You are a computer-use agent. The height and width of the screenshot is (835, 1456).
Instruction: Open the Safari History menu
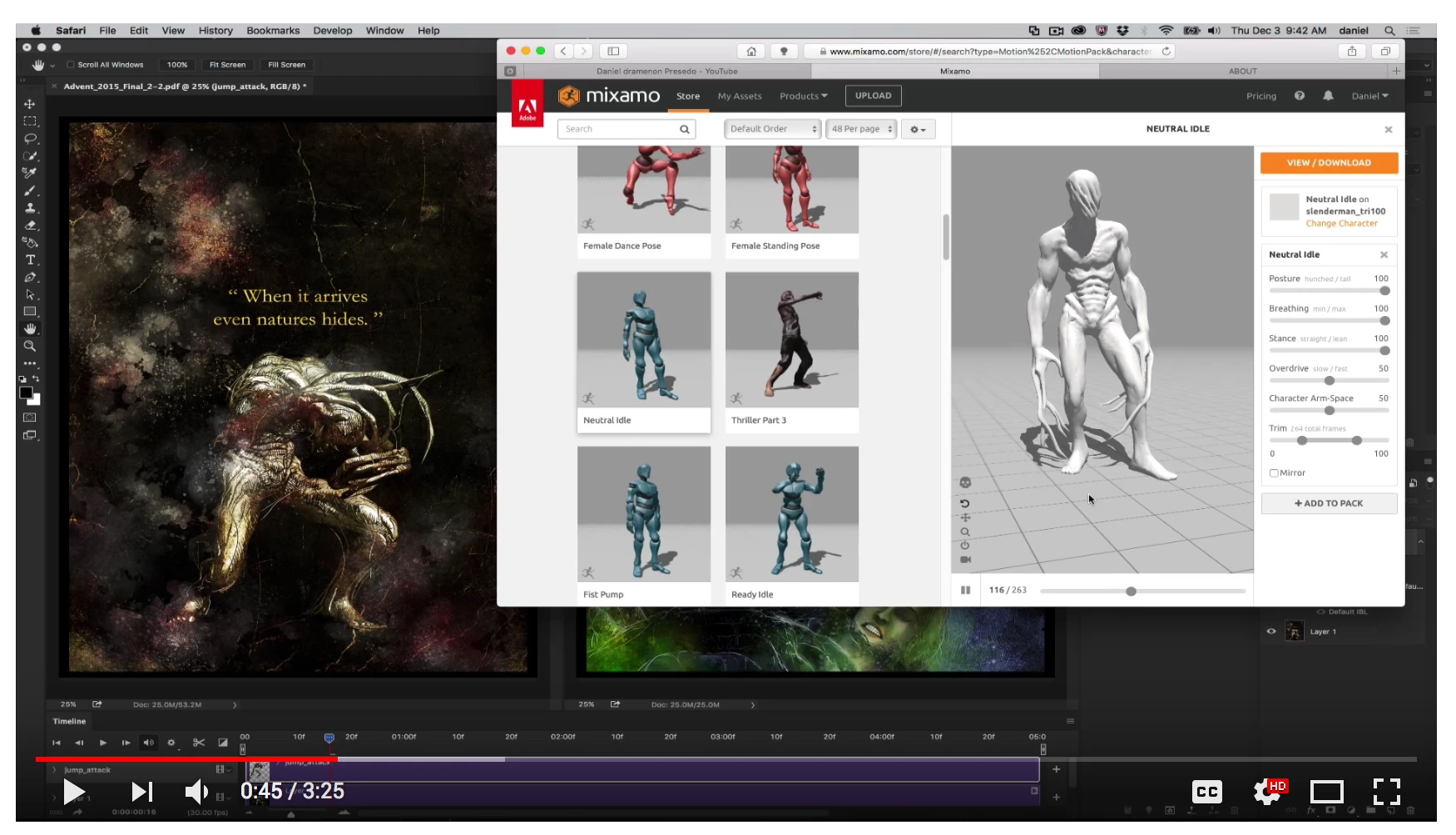pos(215,31)
